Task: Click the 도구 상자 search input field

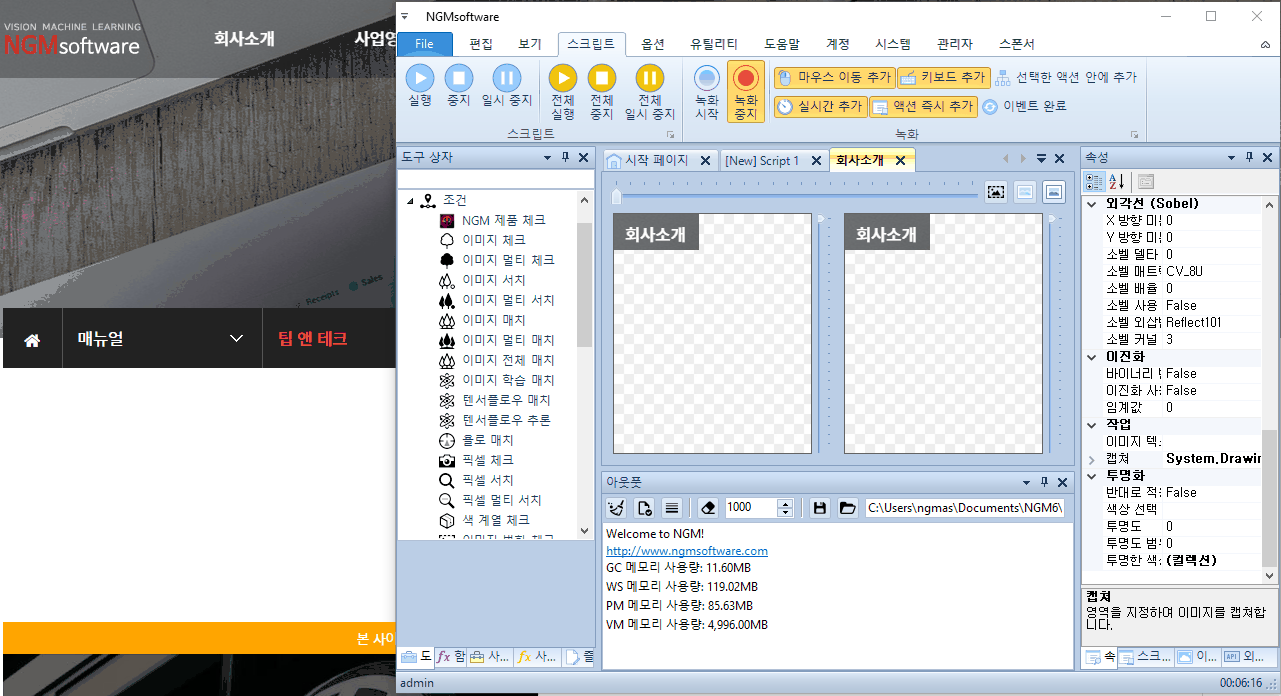Action: pyautogui.click(x=495, y=179)
